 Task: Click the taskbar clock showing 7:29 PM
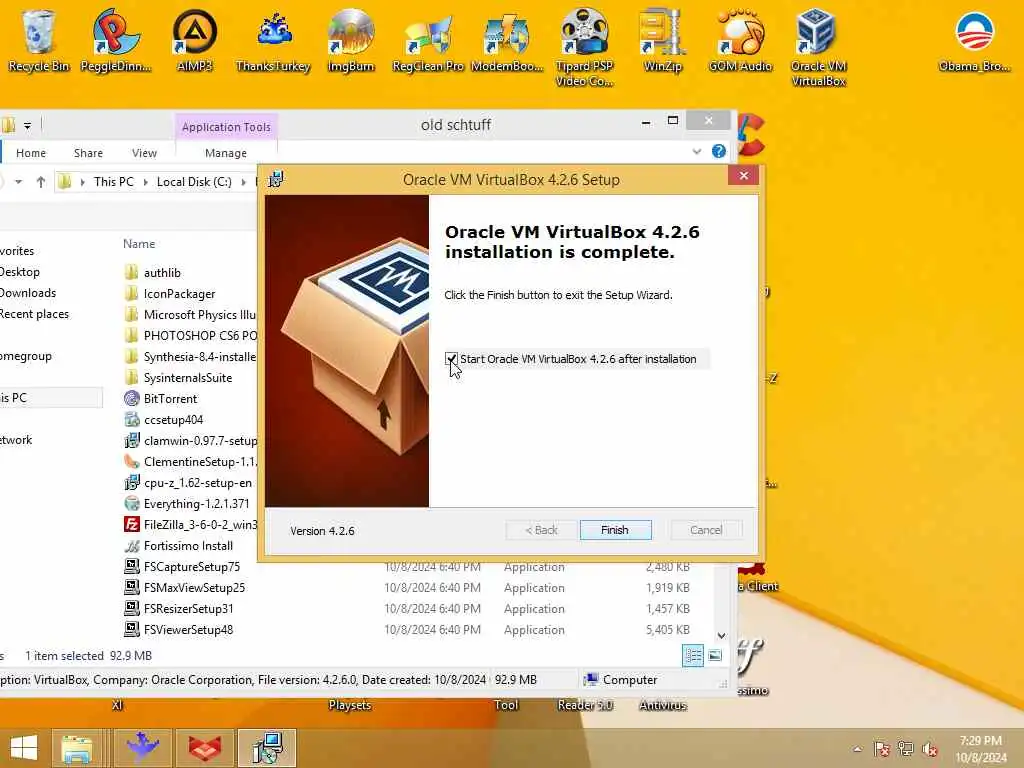(981, 749)
